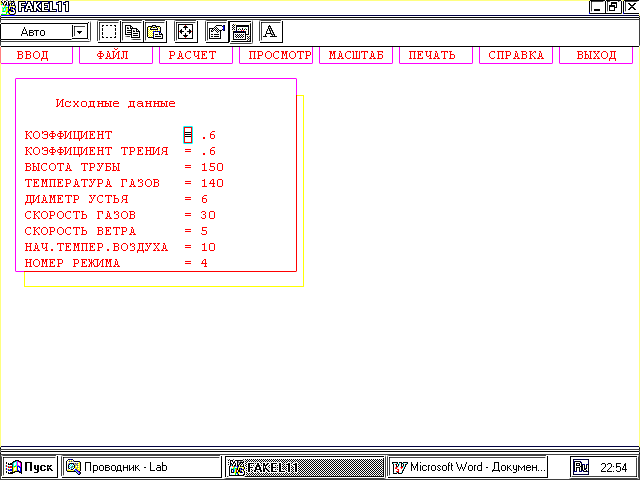
Task: Click the ВЫХОД menu item
Action: pos(596,56)
